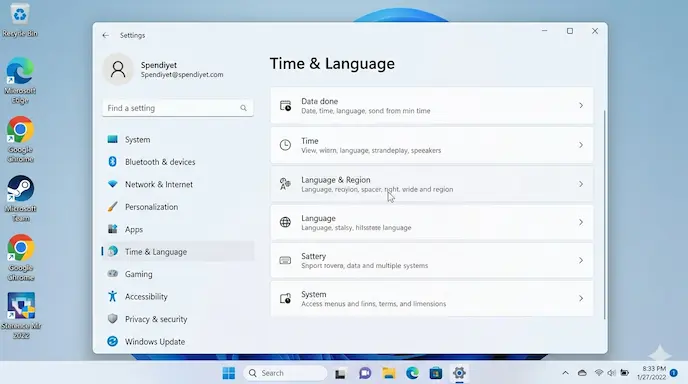
Task: Open Bluetooth & devices category
Action: (160, 162)
